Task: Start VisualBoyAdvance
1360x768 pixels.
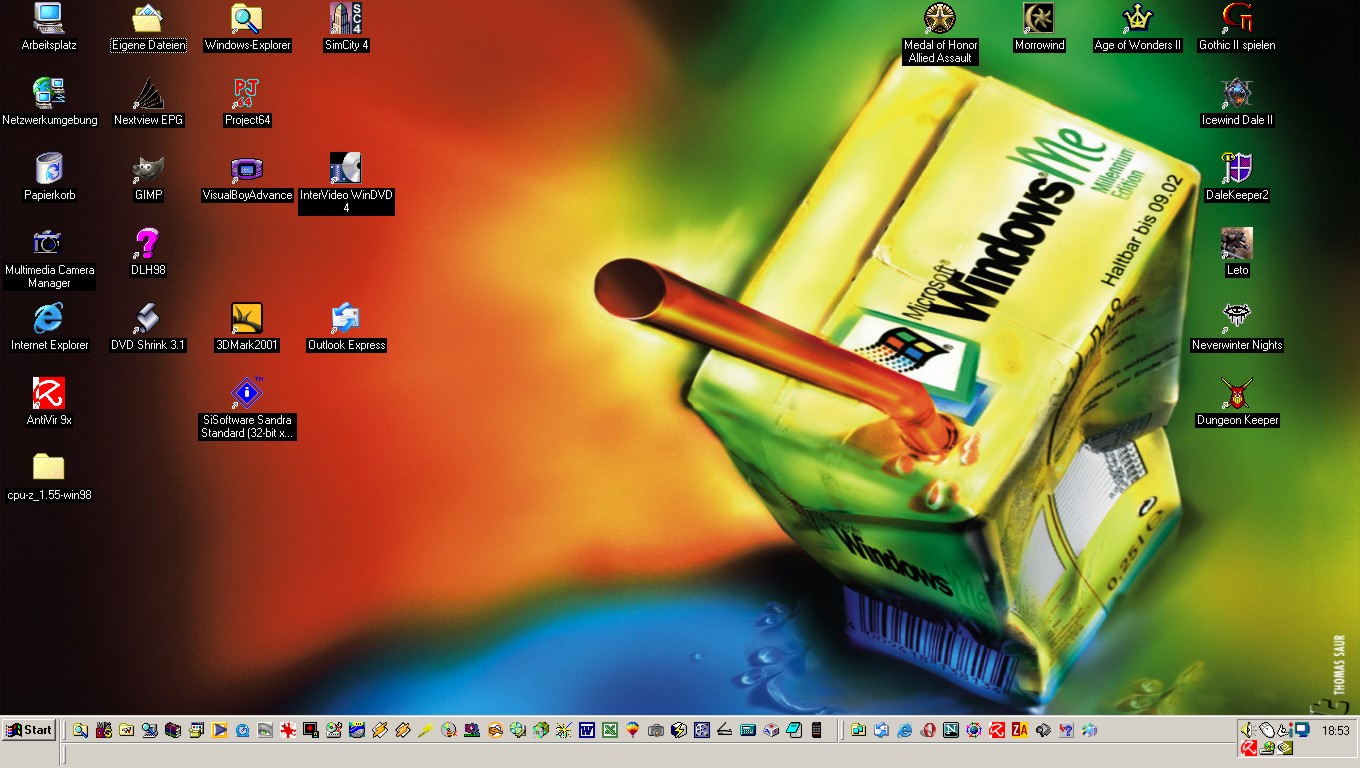Action: [x=246, y=170]
